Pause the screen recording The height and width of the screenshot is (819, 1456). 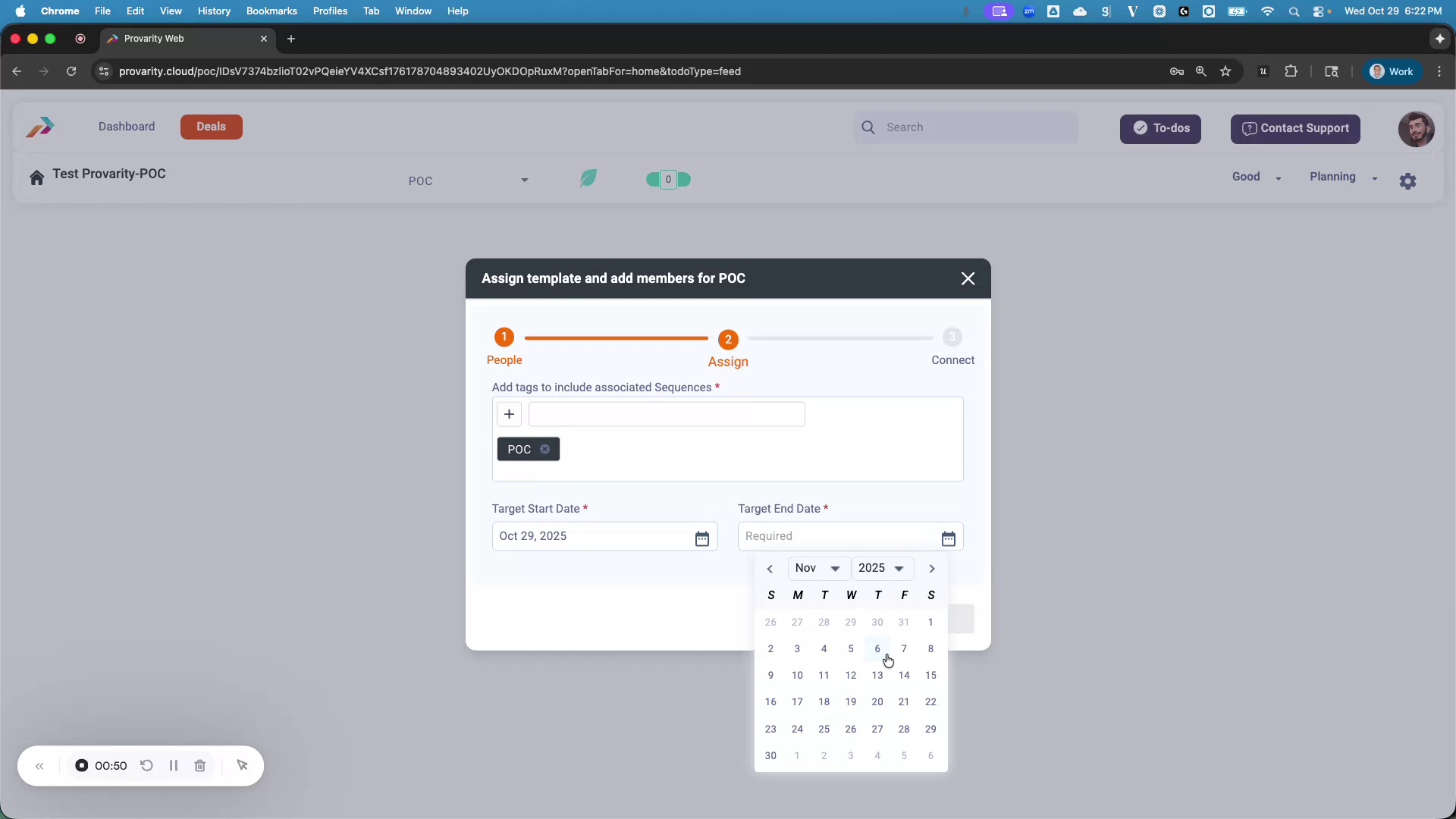point(173,765)
